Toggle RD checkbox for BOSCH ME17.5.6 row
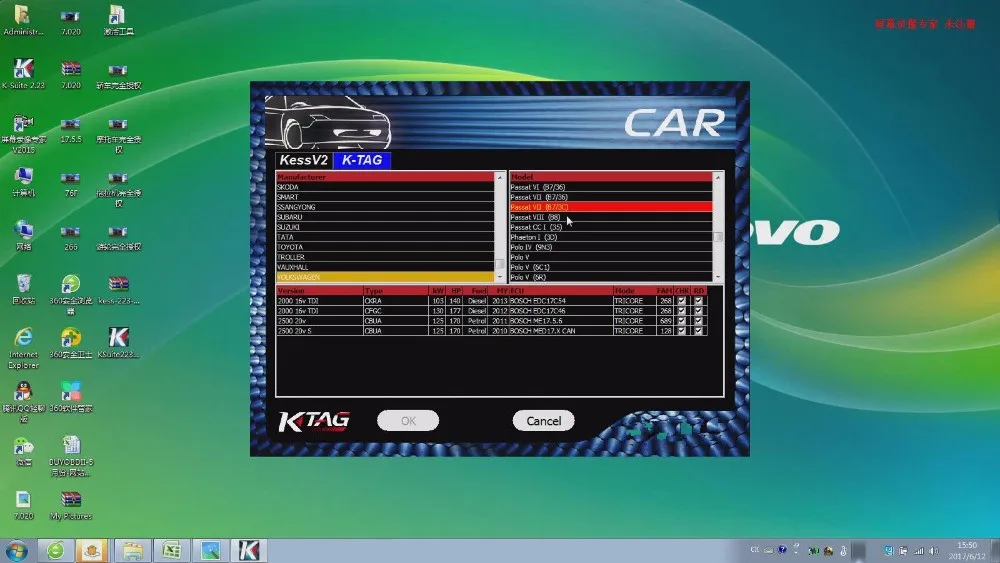The height and width of the screenshot is (563, 1000). (698, 321)
